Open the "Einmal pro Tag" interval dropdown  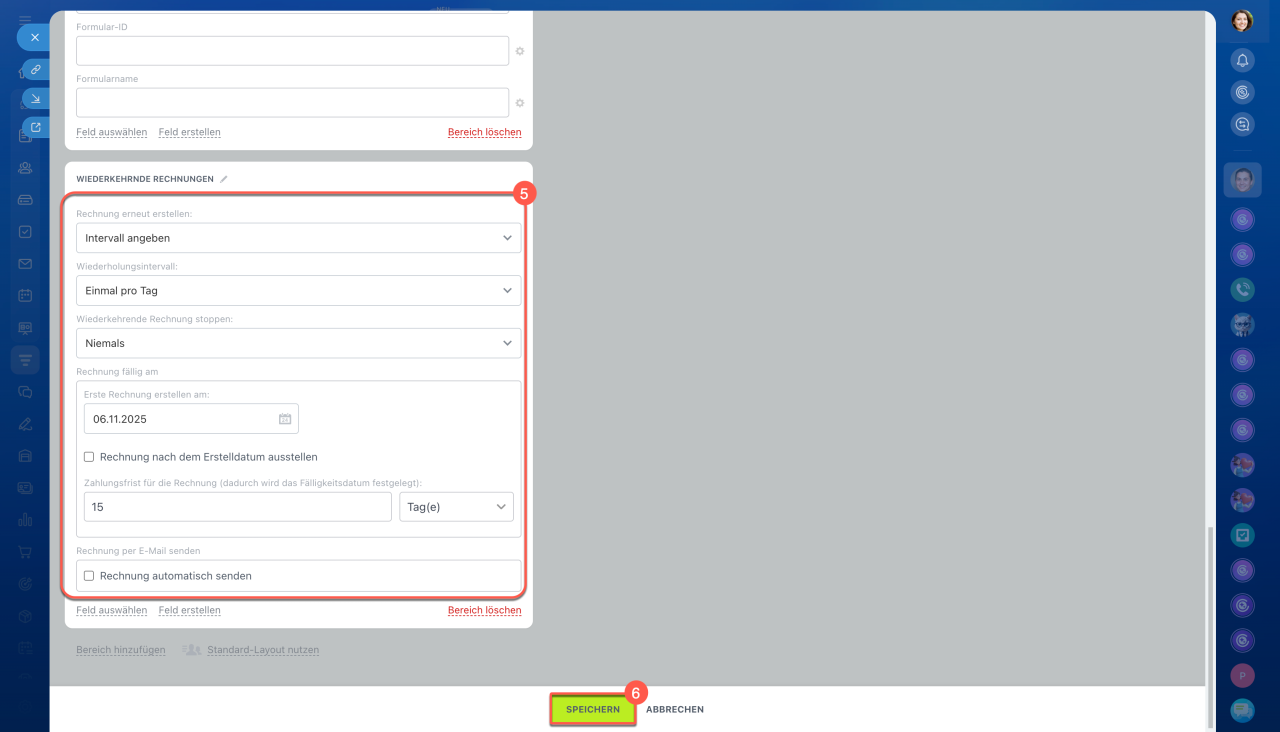tap(299, 291)
